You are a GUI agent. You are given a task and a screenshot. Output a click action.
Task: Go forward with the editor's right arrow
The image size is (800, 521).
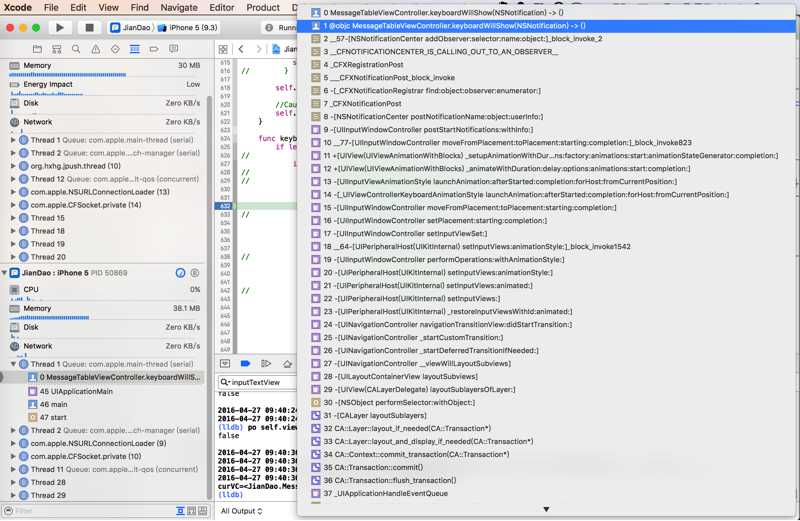point(259,49)
